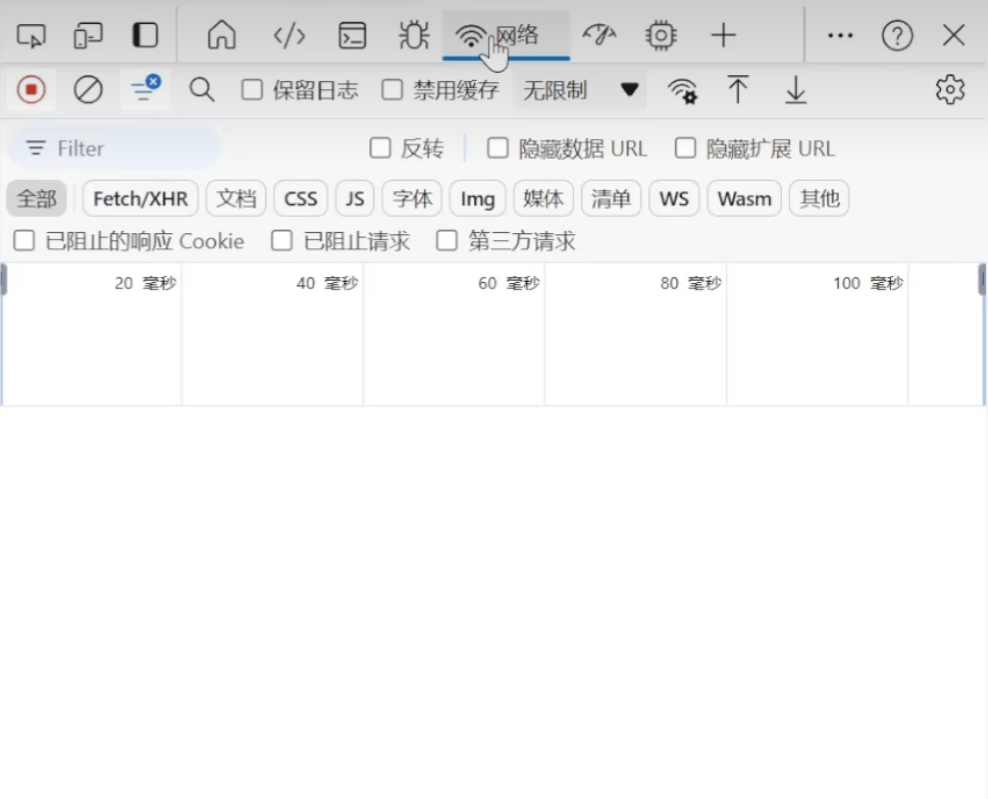Filter by Img type
This screenshot has height=799, width=988.
point(478,198)
